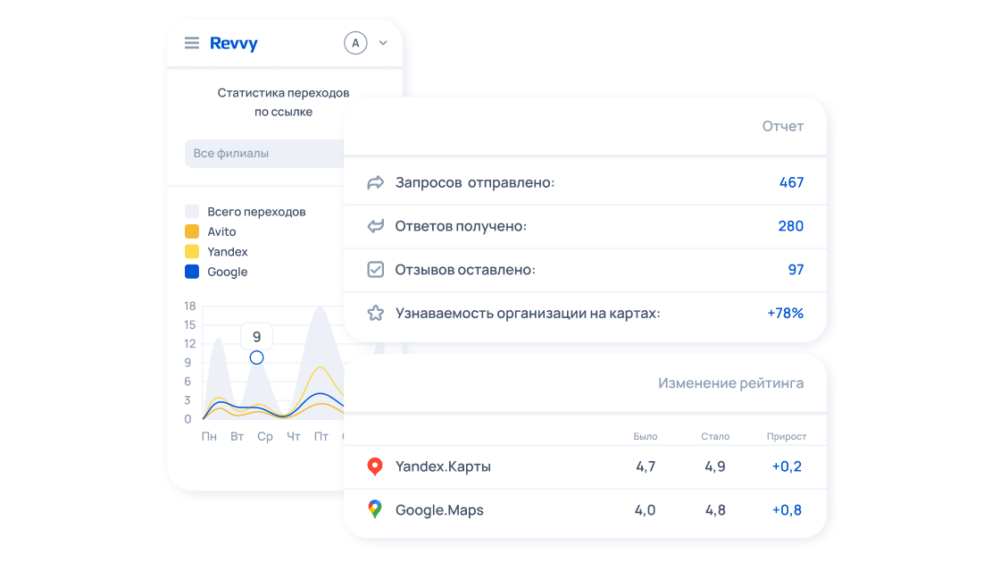Image resolution: width=1000 pixels, height=563 pixels.
Task: Toggle the "Всего переходов" legend swatch
Action: pyautogui.click(x=192, y=211)
